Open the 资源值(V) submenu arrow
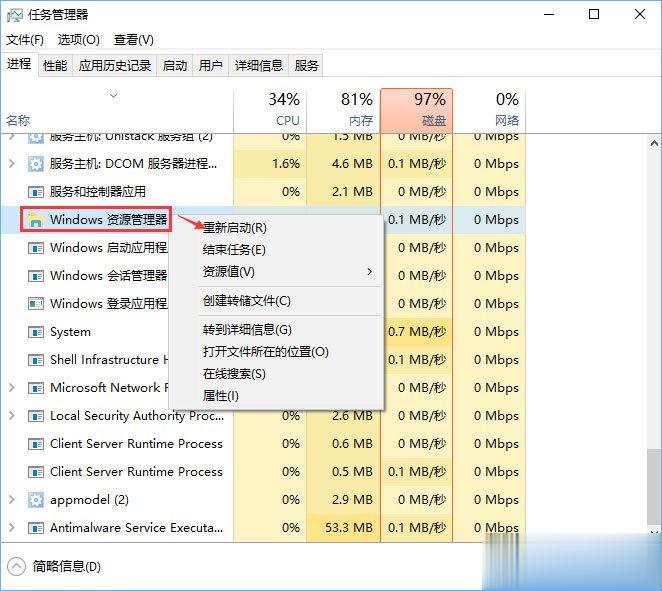Screen dimensions: 662x591 [369, 271]
